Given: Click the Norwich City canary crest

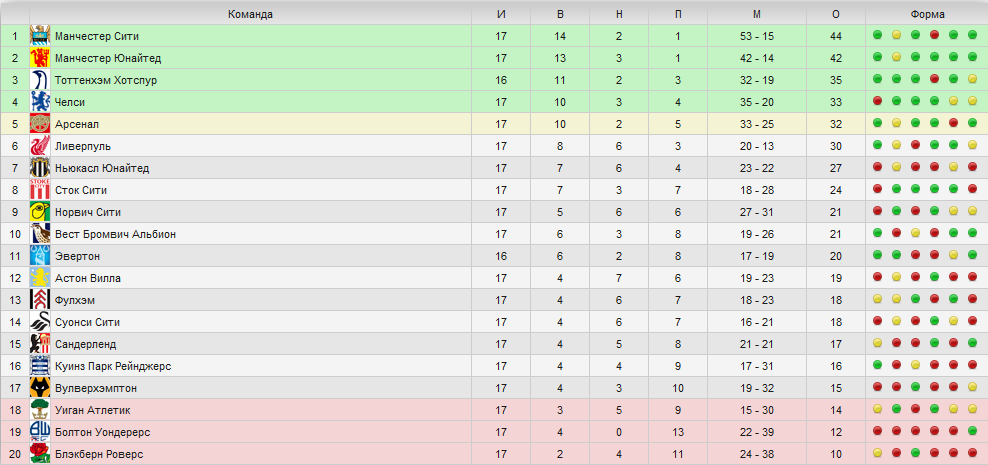Looking at the screenshot, I should click(40, 212).
